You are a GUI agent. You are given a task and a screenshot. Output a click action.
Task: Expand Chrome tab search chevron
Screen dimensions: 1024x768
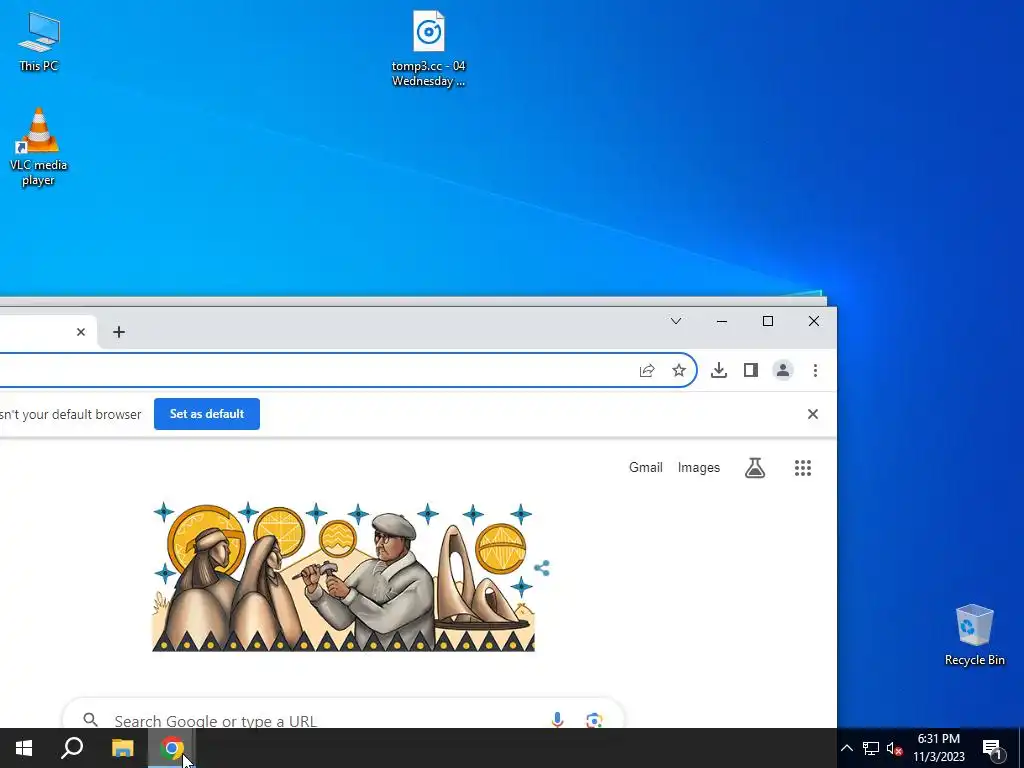tap(676, 321)
